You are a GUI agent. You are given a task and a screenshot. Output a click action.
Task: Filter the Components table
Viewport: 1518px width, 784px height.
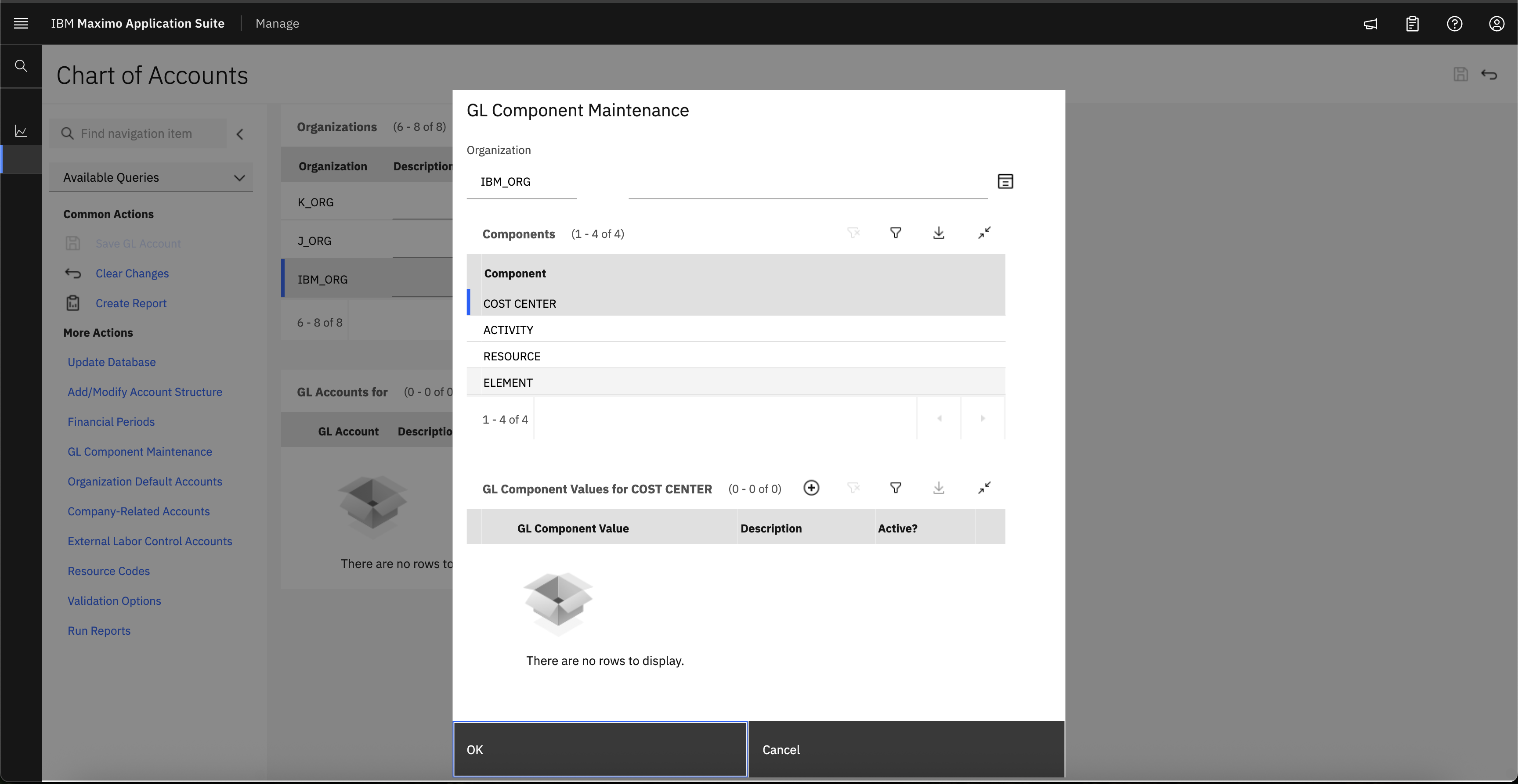[896, 233]
